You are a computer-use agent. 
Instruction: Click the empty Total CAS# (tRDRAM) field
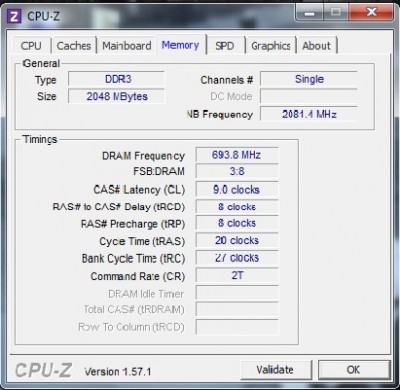click(237, 309)
